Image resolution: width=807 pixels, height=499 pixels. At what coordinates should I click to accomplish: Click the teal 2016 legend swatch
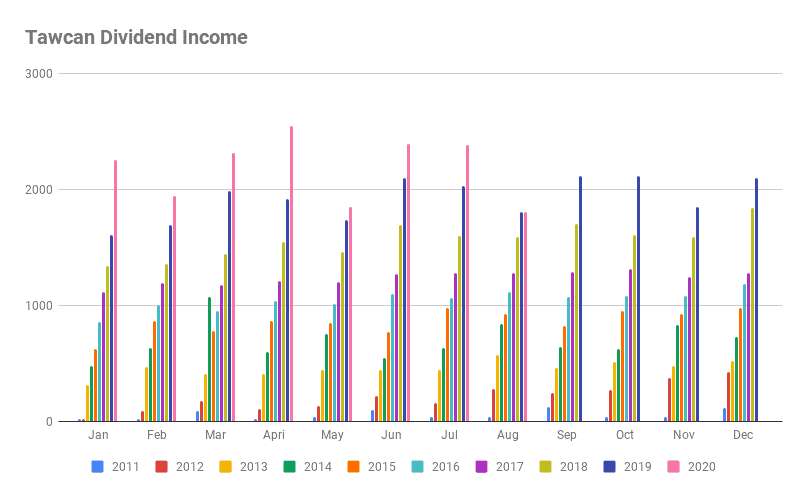tap(417, 466)
